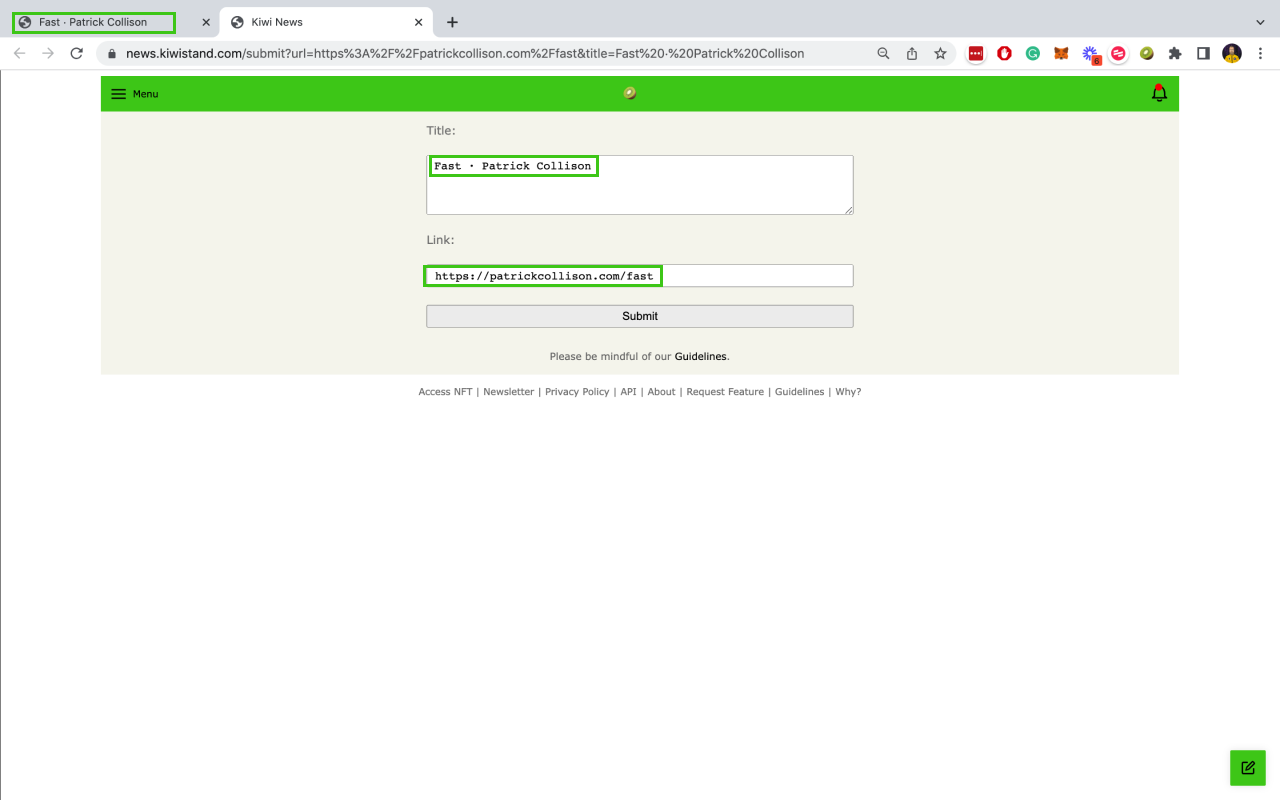Open the AdBlock stop-hand extension

[1004, 54]
